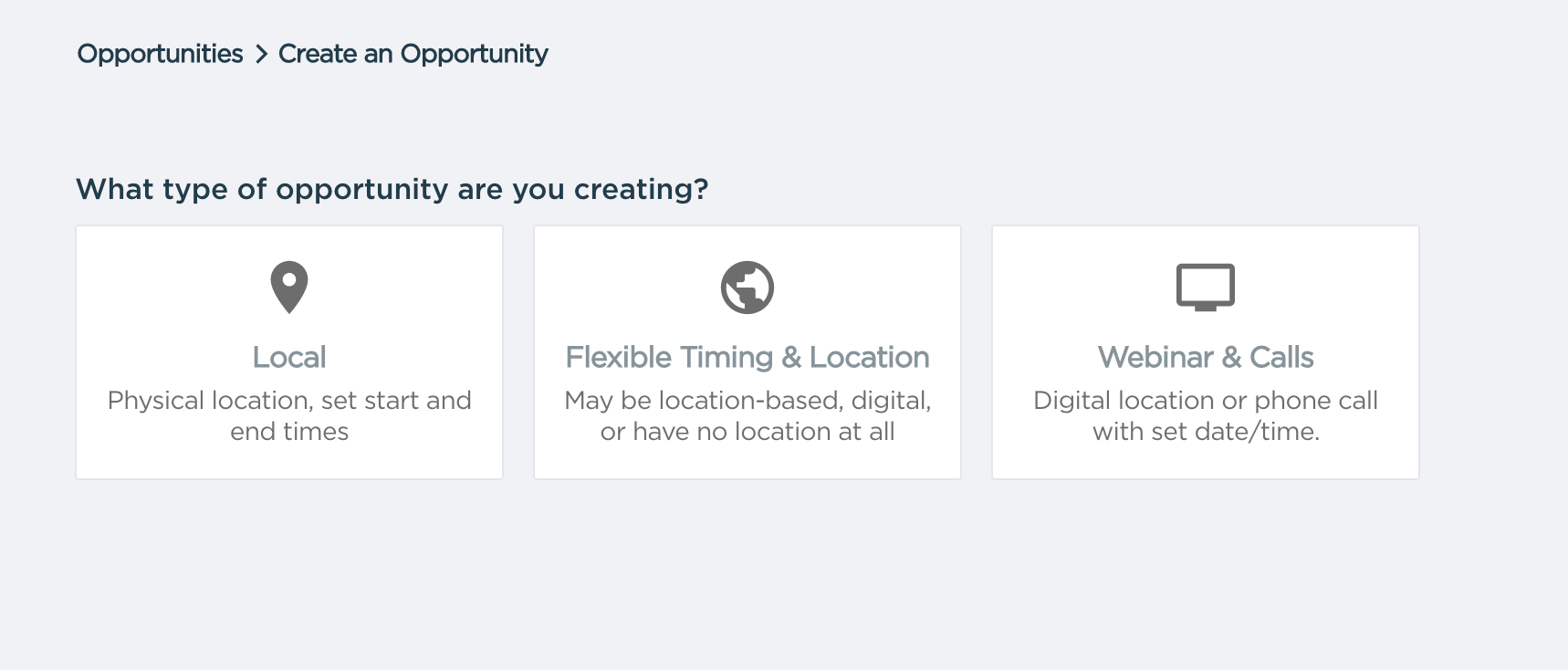Click the breadcrumb chevron separator

pos(261,55)
